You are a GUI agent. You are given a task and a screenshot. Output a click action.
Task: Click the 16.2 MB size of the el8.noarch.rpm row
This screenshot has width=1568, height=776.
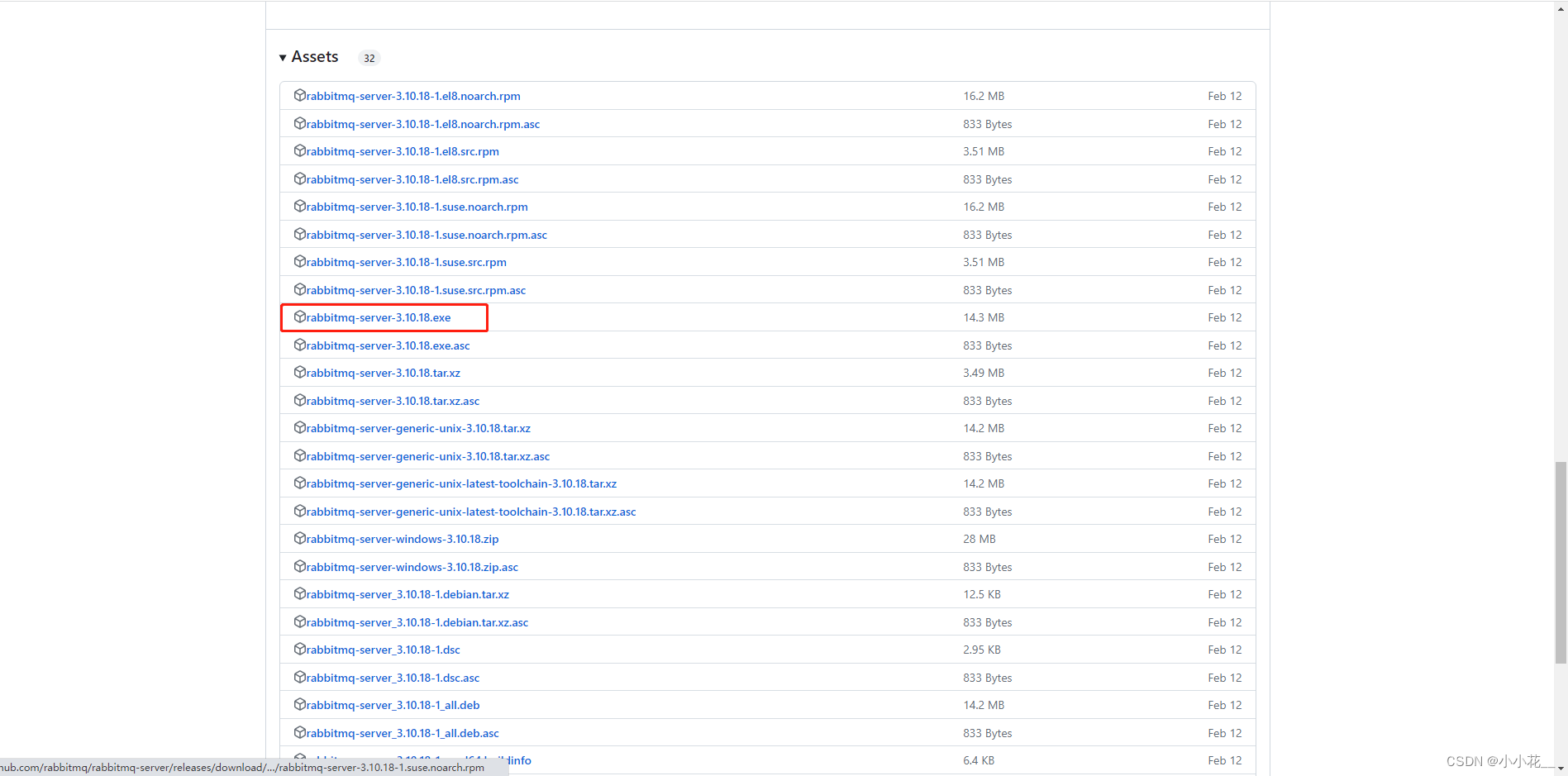coord(984,97)
